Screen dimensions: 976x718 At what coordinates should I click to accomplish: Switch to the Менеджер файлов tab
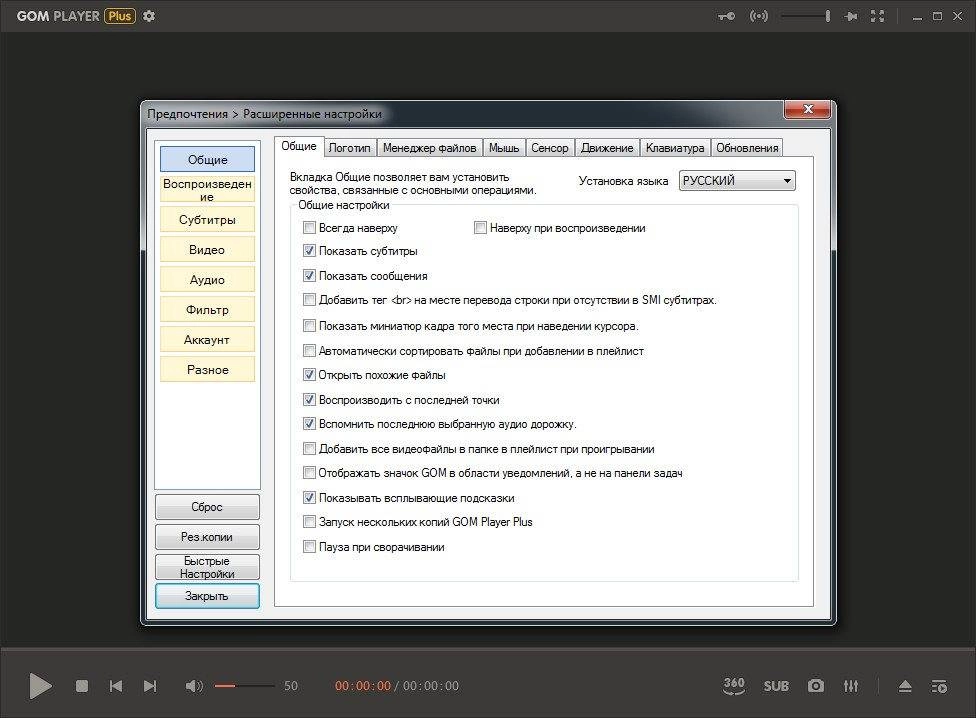(429, 148)
